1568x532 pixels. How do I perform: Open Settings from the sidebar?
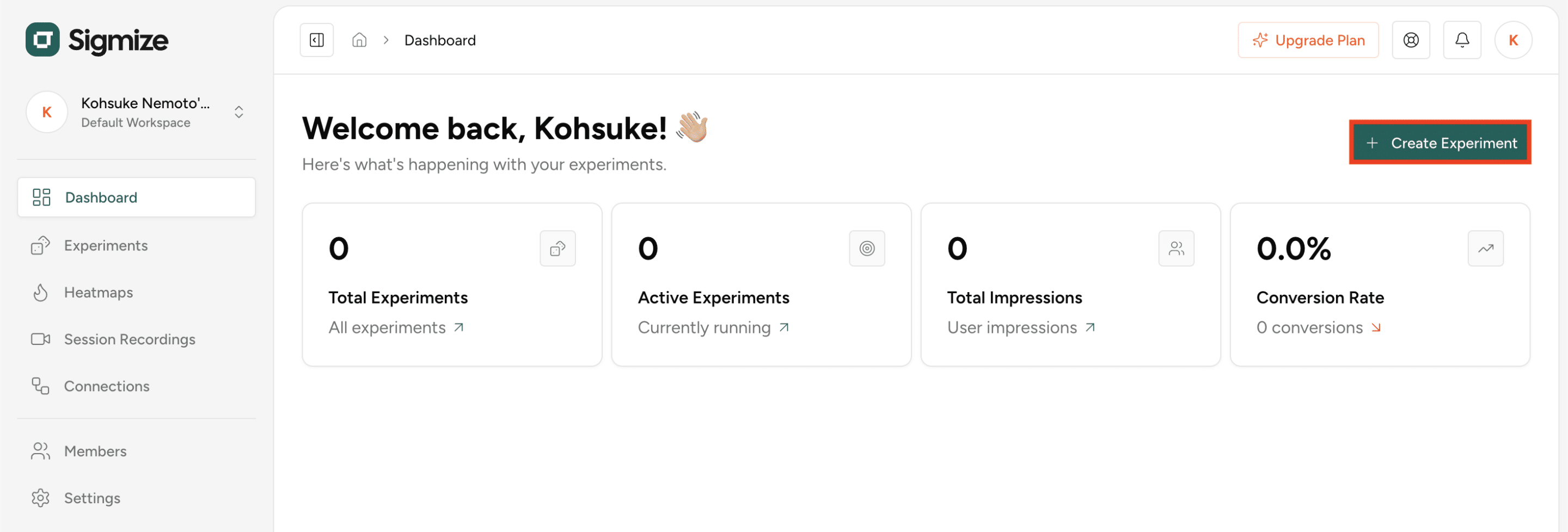[x=92, y=498]
